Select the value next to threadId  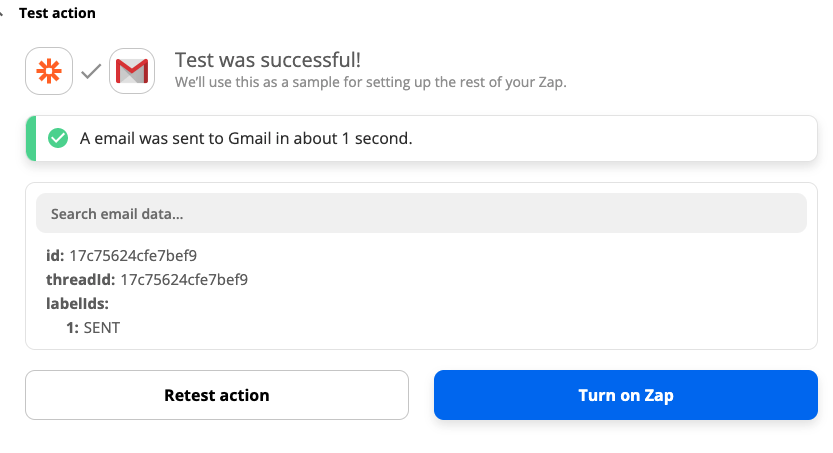coord(184,279)
